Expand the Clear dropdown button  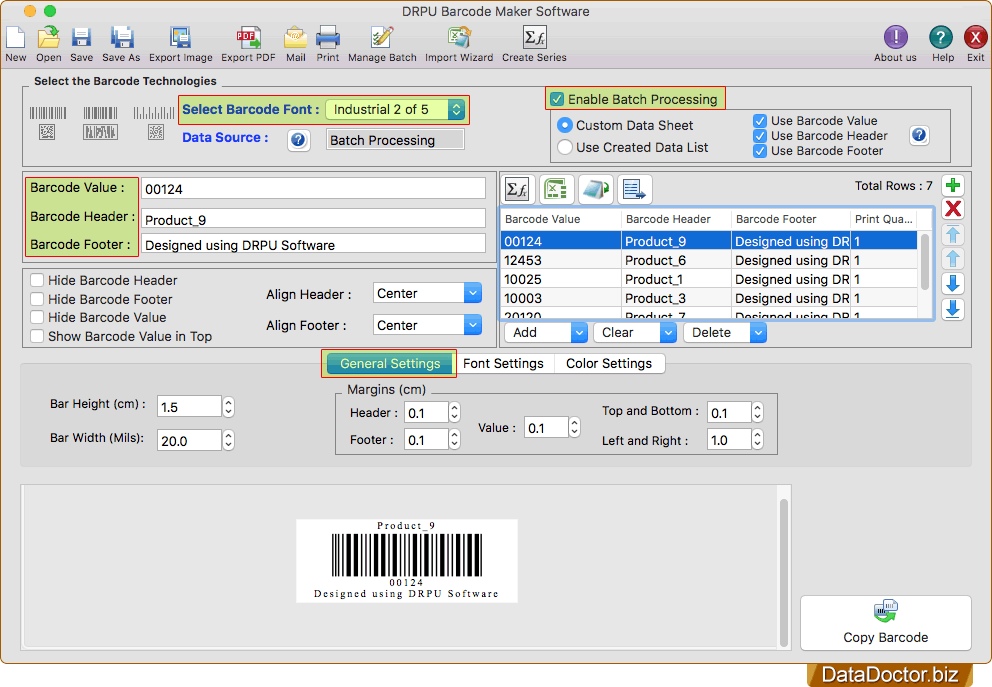pos(668,333)
